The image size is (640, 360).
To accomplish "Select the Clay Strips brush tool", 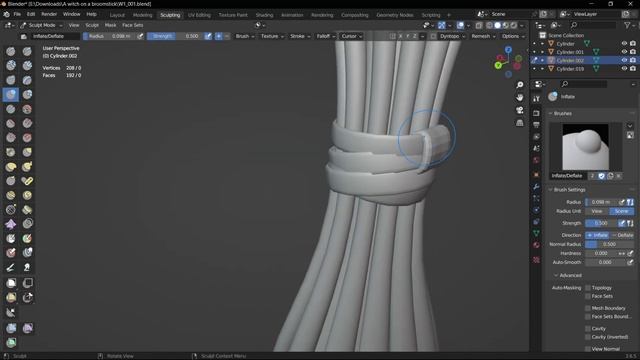I will tap(27, 65).
